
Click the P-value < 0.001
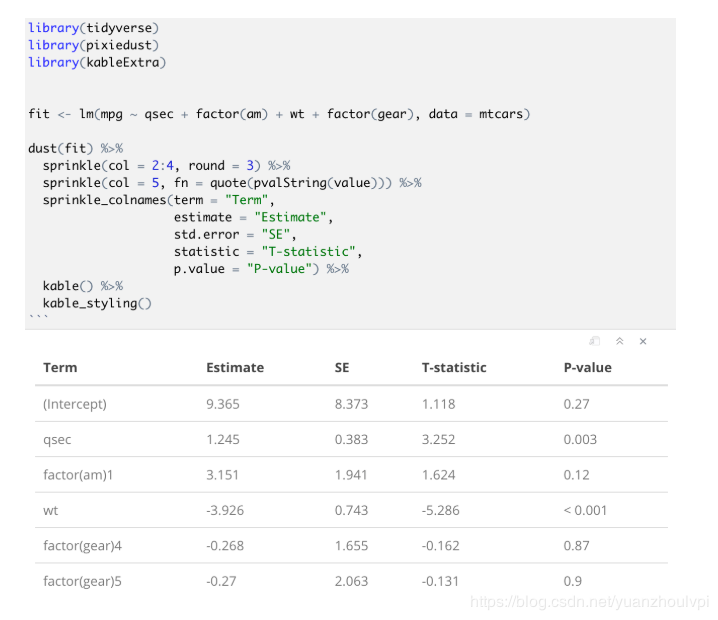click(585, 511)
